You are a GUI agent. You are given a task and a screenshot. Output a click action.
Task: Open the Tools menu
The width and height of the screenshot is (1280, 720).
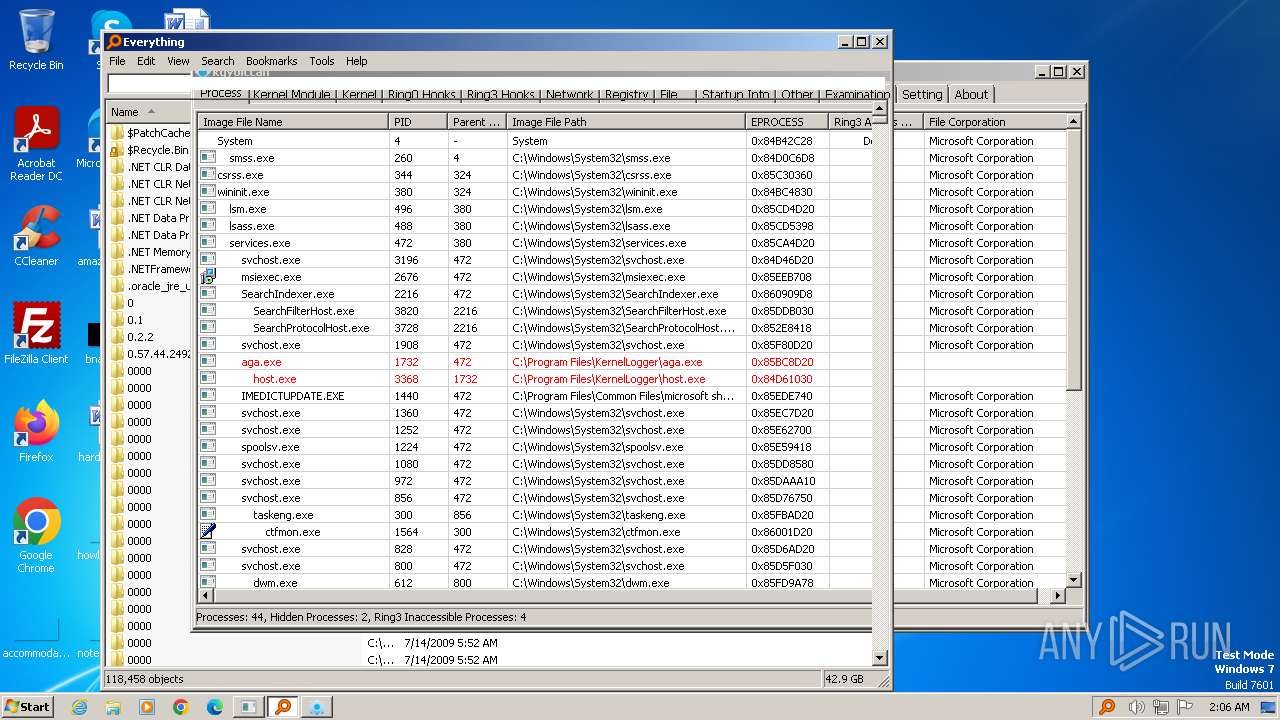[x=322, y=61]
